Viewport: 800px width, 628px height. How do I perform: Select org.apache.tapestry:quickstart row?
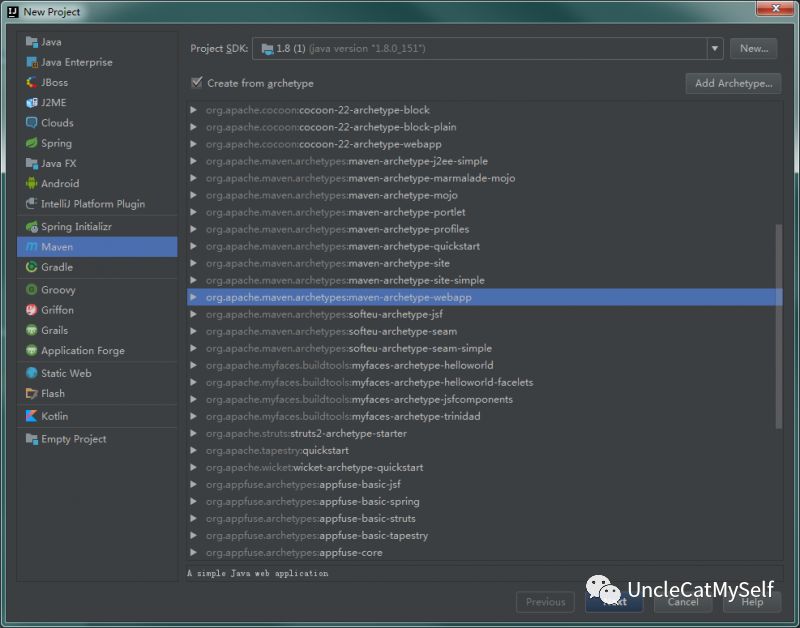[484, 450]
